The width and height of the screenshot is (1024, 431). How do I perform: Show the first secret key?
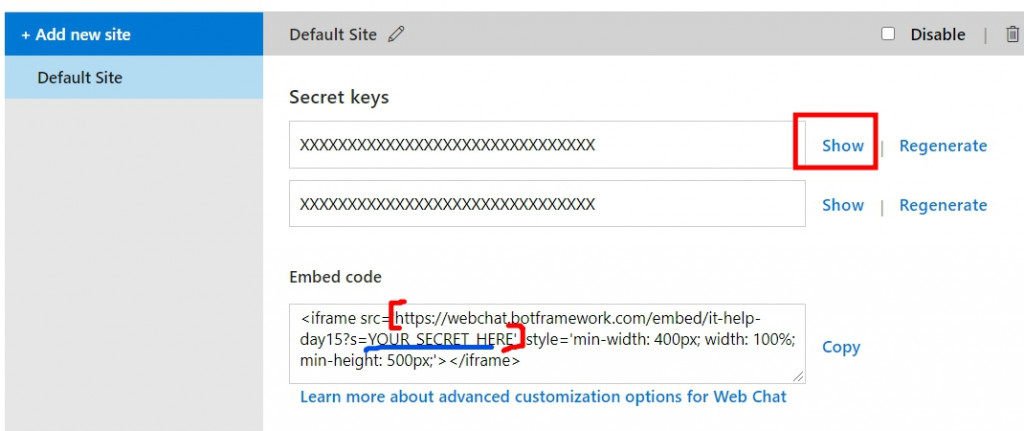[x=842, y=146]
